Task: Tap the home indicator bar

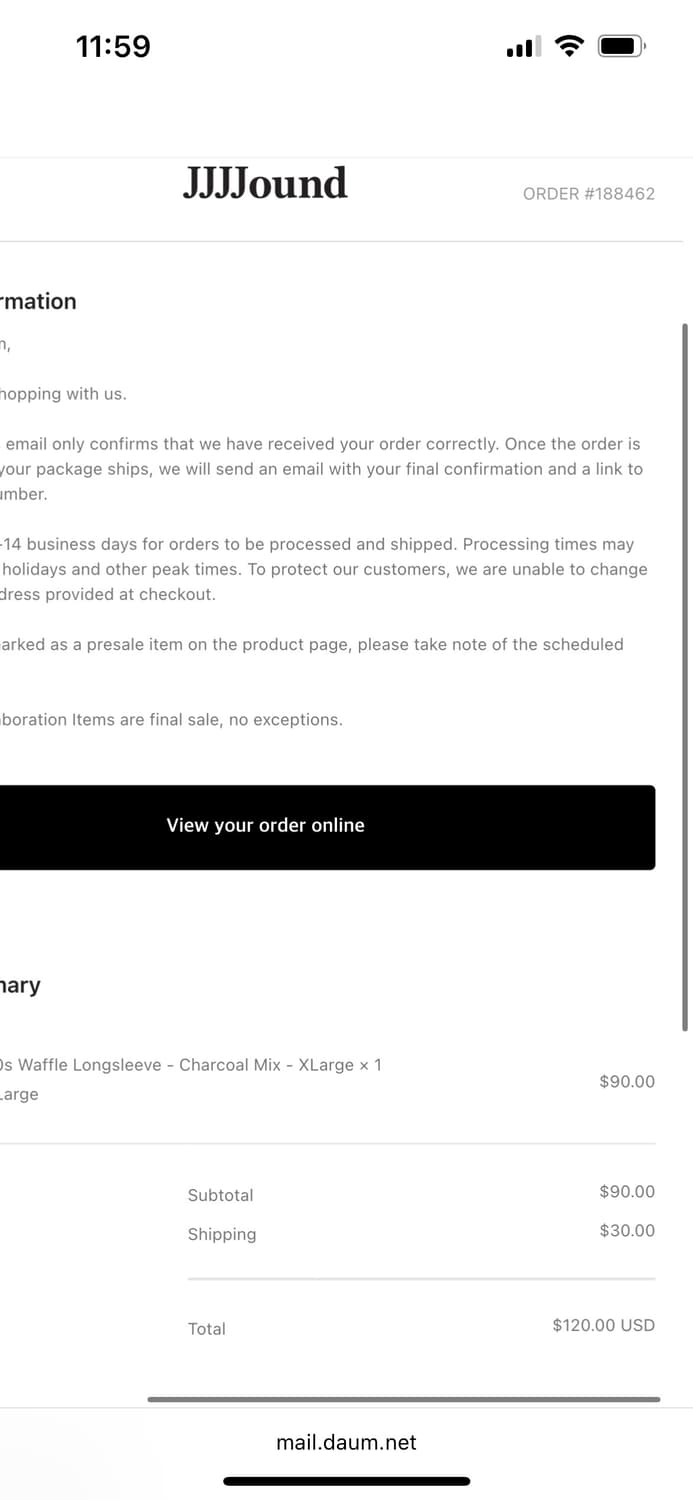Action: tap(346, 1481)
